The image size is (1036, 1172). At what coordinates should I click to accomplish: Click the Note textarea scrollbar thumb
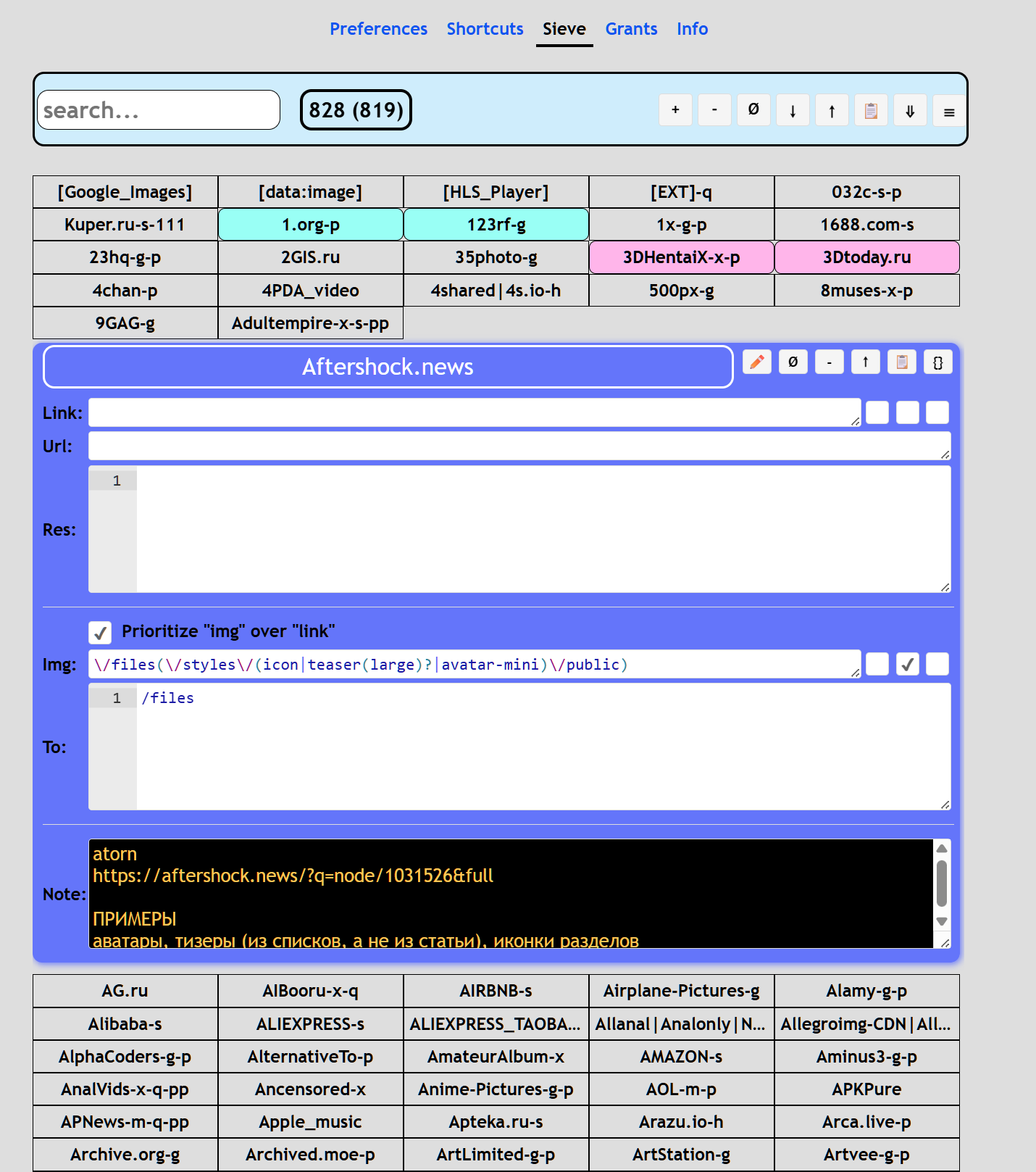pyautogui.click(x=942, y=883)
